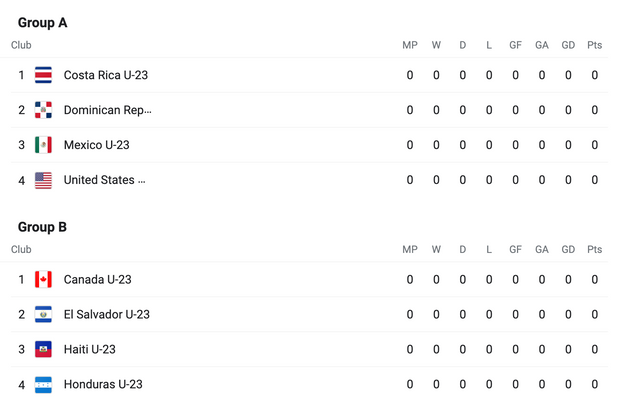Select the truncated Dominican Rep... team name
Image resolution: width=636 pixels, height=419 pixels.
(107, 110)
